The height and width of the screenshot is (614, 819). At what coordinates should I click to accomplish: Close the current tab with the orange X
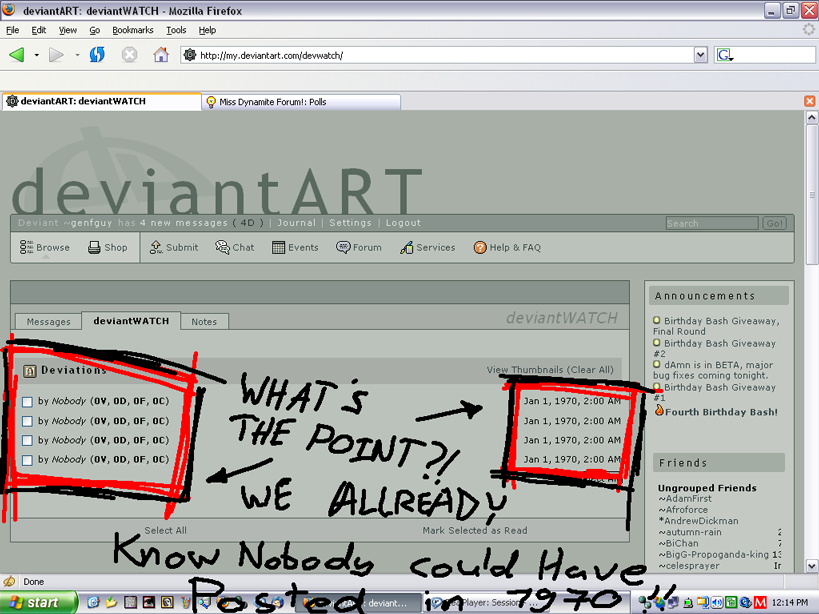(810, 101)
